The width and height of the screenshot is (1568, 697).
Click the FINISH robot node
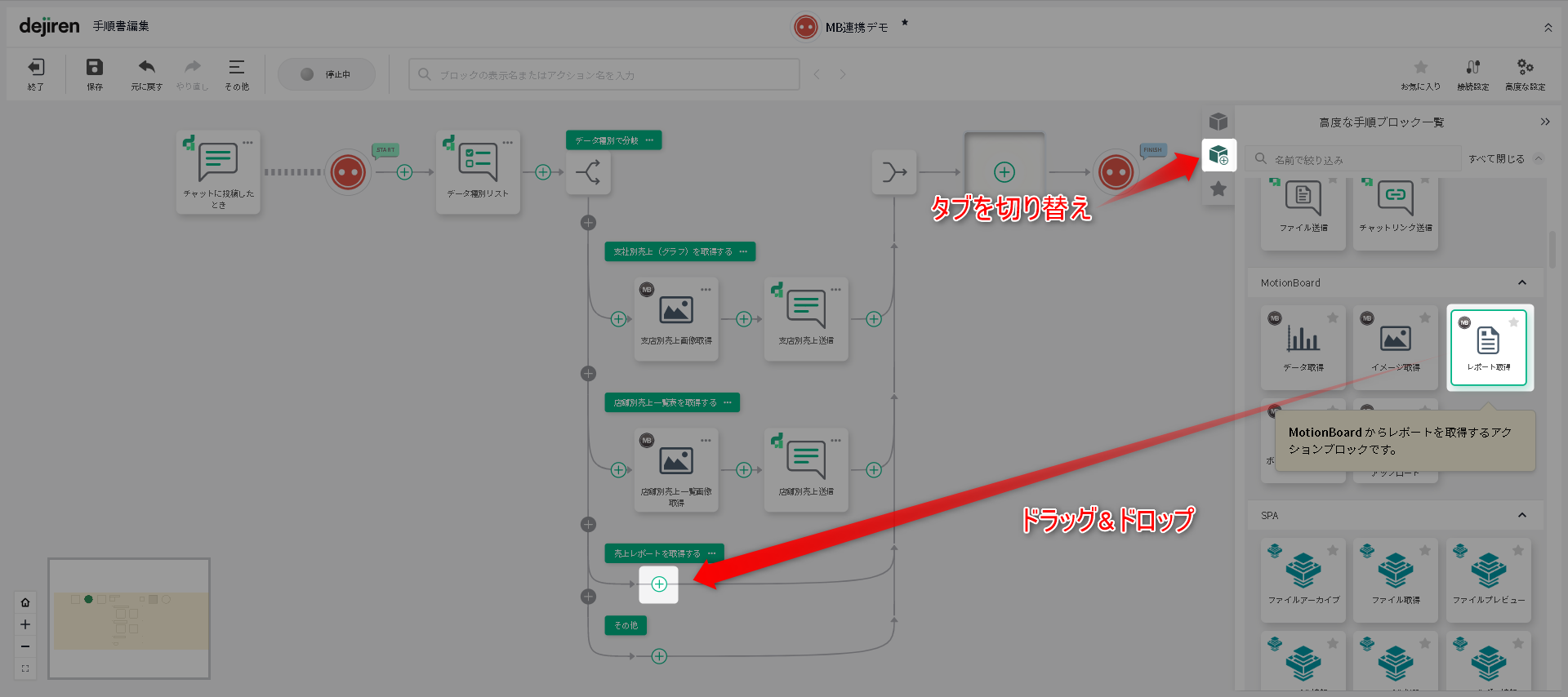(1116, 172)
